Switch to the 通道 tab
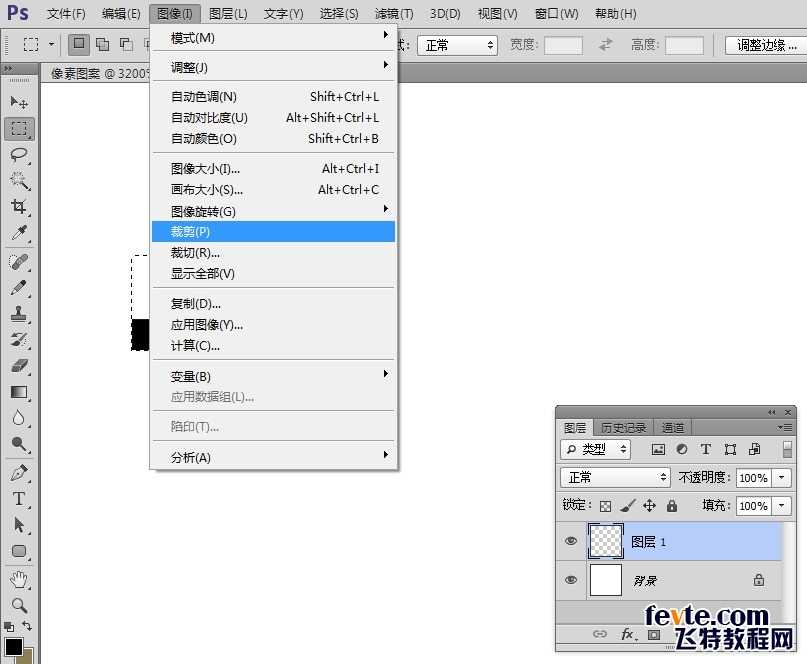Image resolution: width=807 pixels, height=664 pixels. [x=674, y=427]
